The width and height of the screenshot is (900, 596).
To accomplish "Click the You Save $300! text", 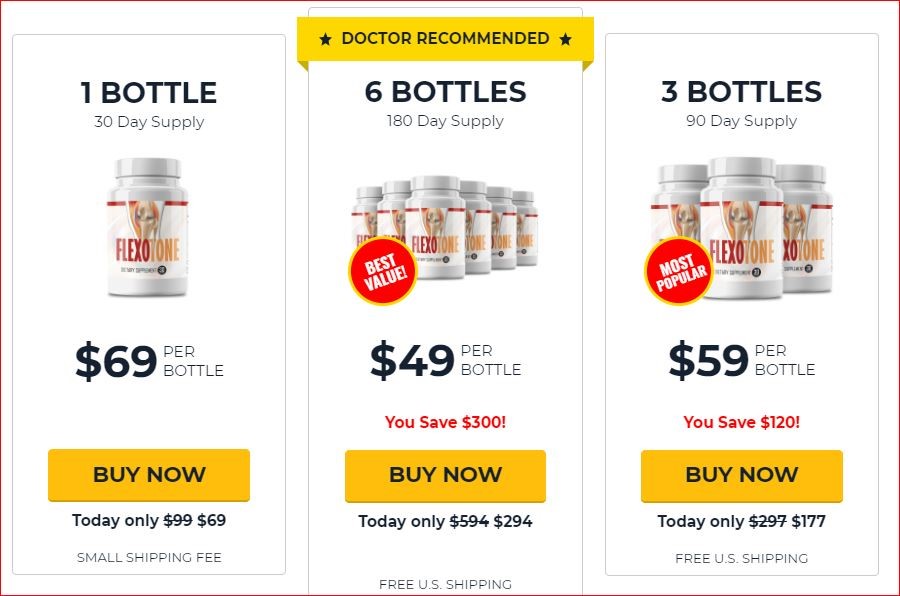I will point(445,422).
